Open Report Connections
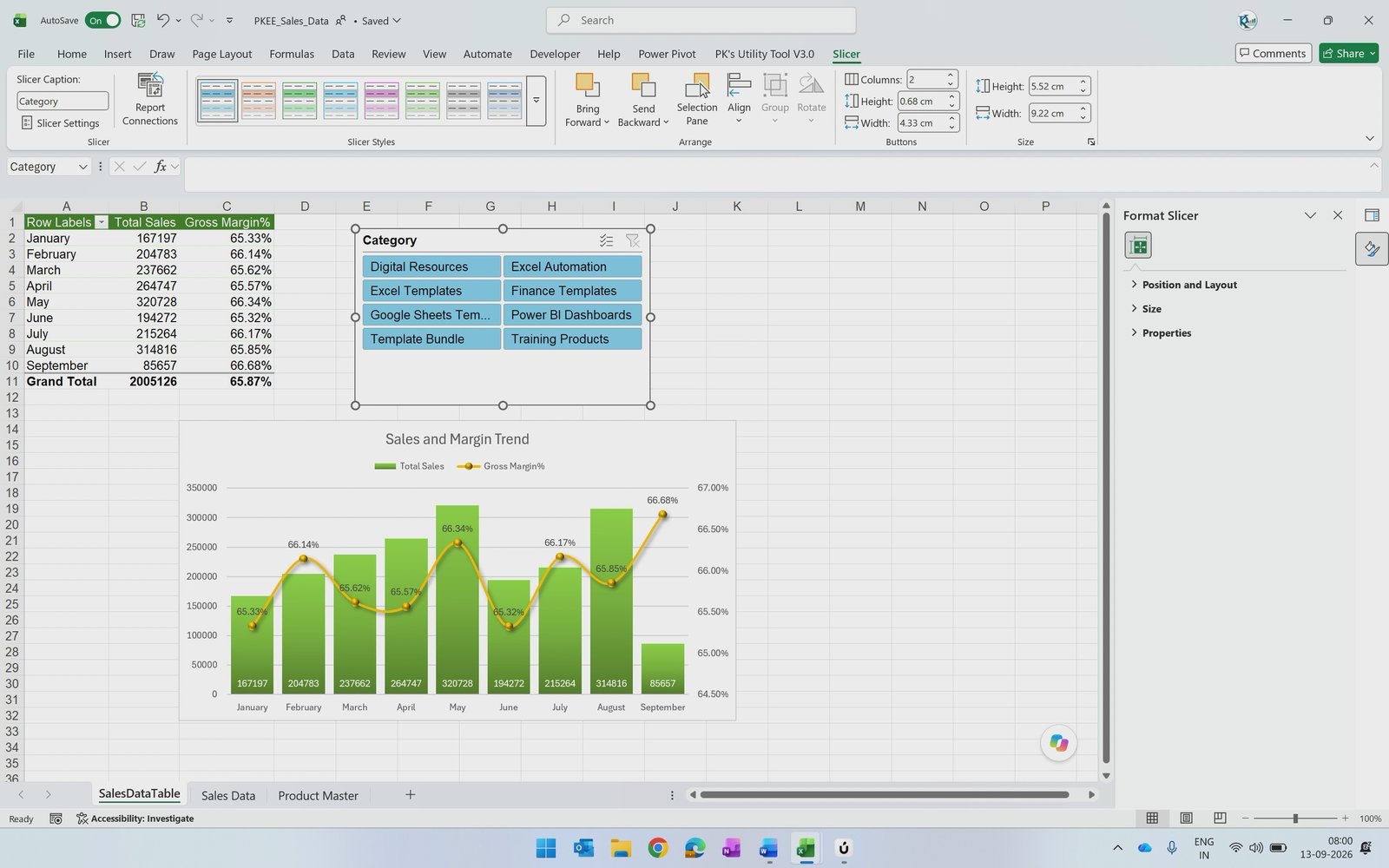 click(149, 100)
